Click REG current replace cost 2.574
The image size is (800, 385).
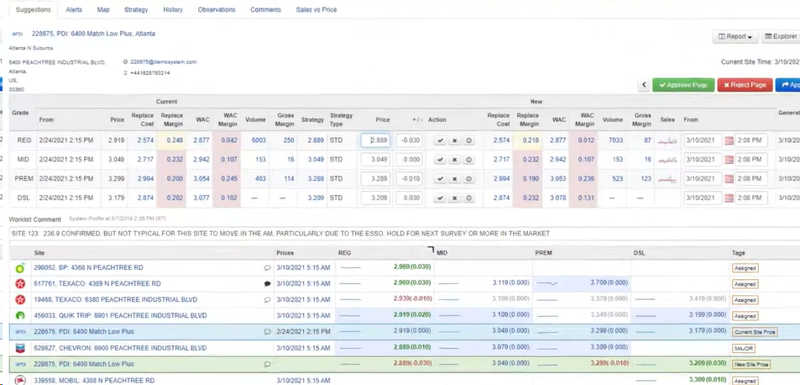(145, 140)
